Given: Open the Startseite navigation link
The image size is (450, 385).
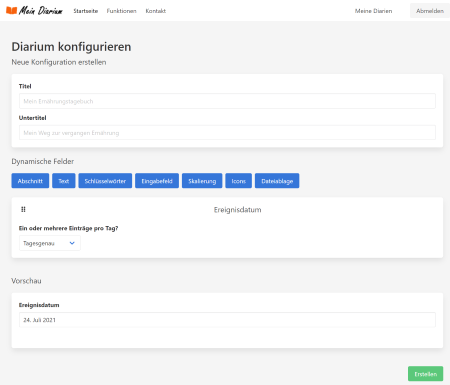Looking at the screenshot, I should click(86, 11).
